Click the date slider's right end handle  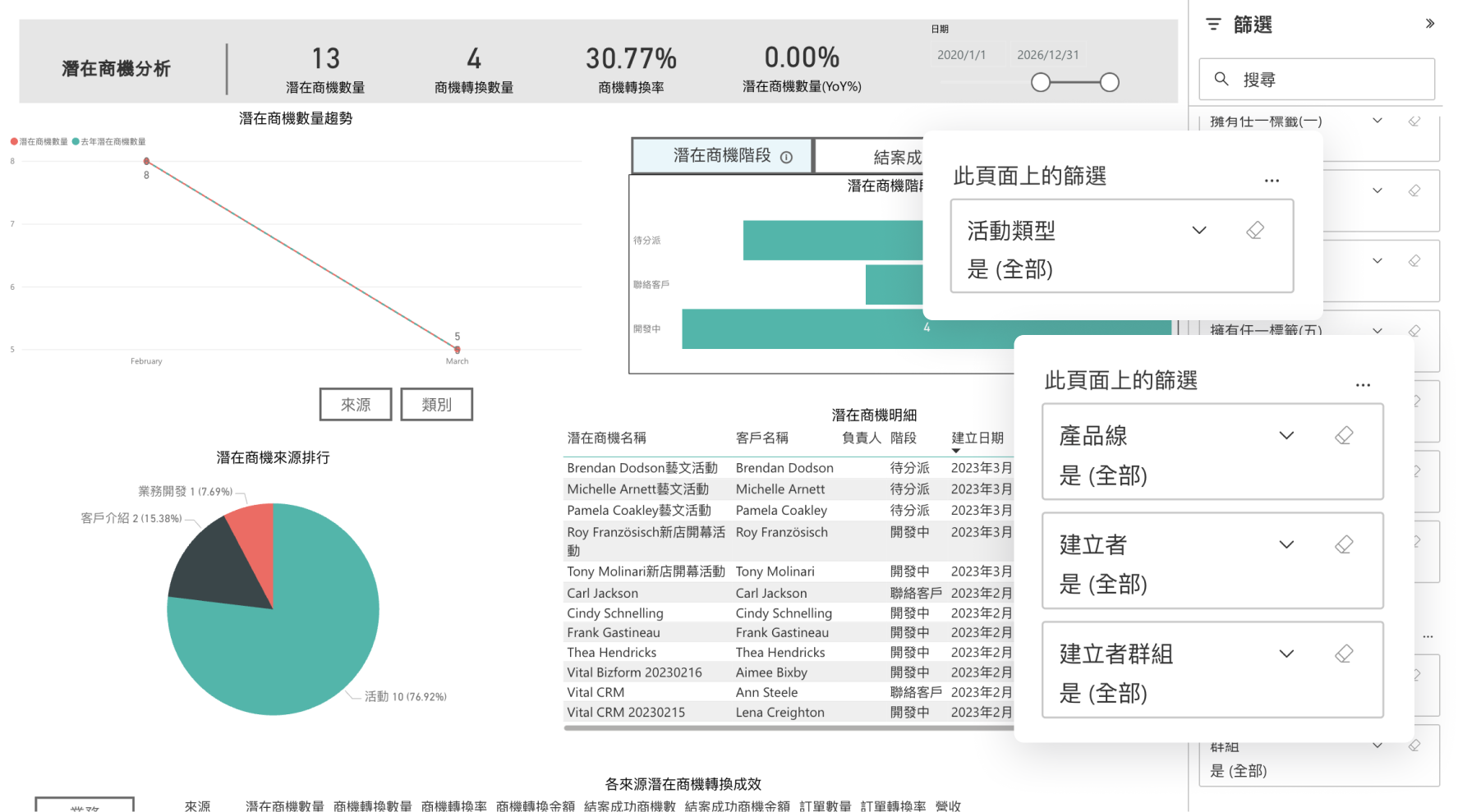point(1109,82)
